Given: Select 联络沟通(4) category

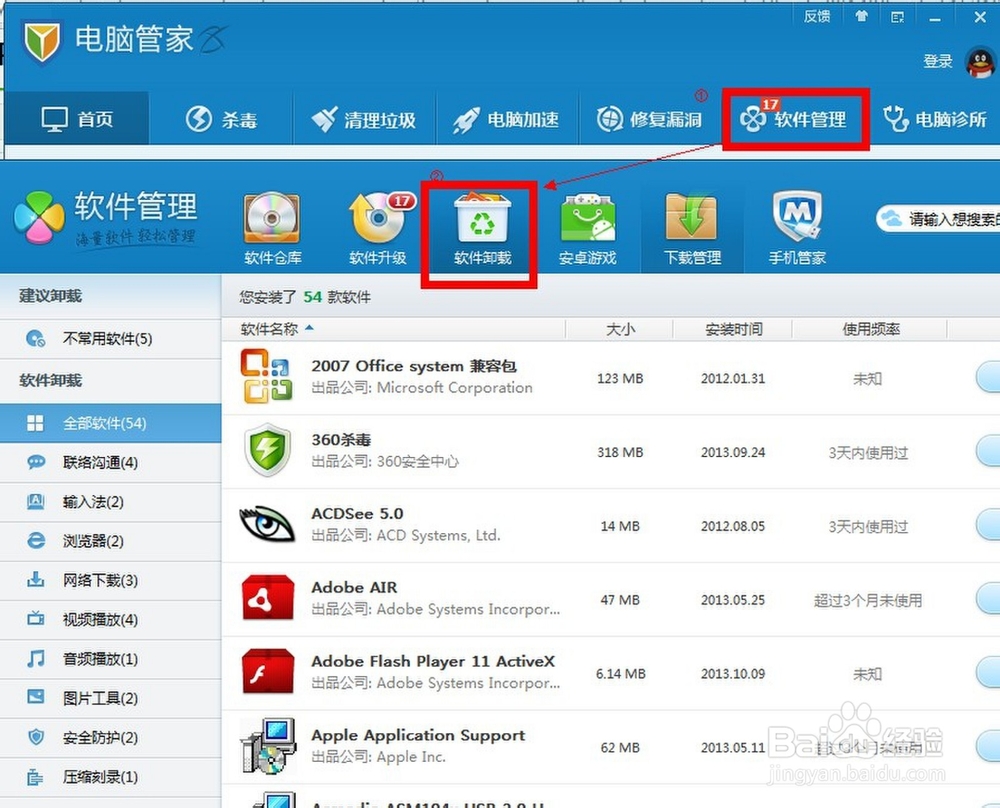Looking at the screenshot, I should (110, 462).
